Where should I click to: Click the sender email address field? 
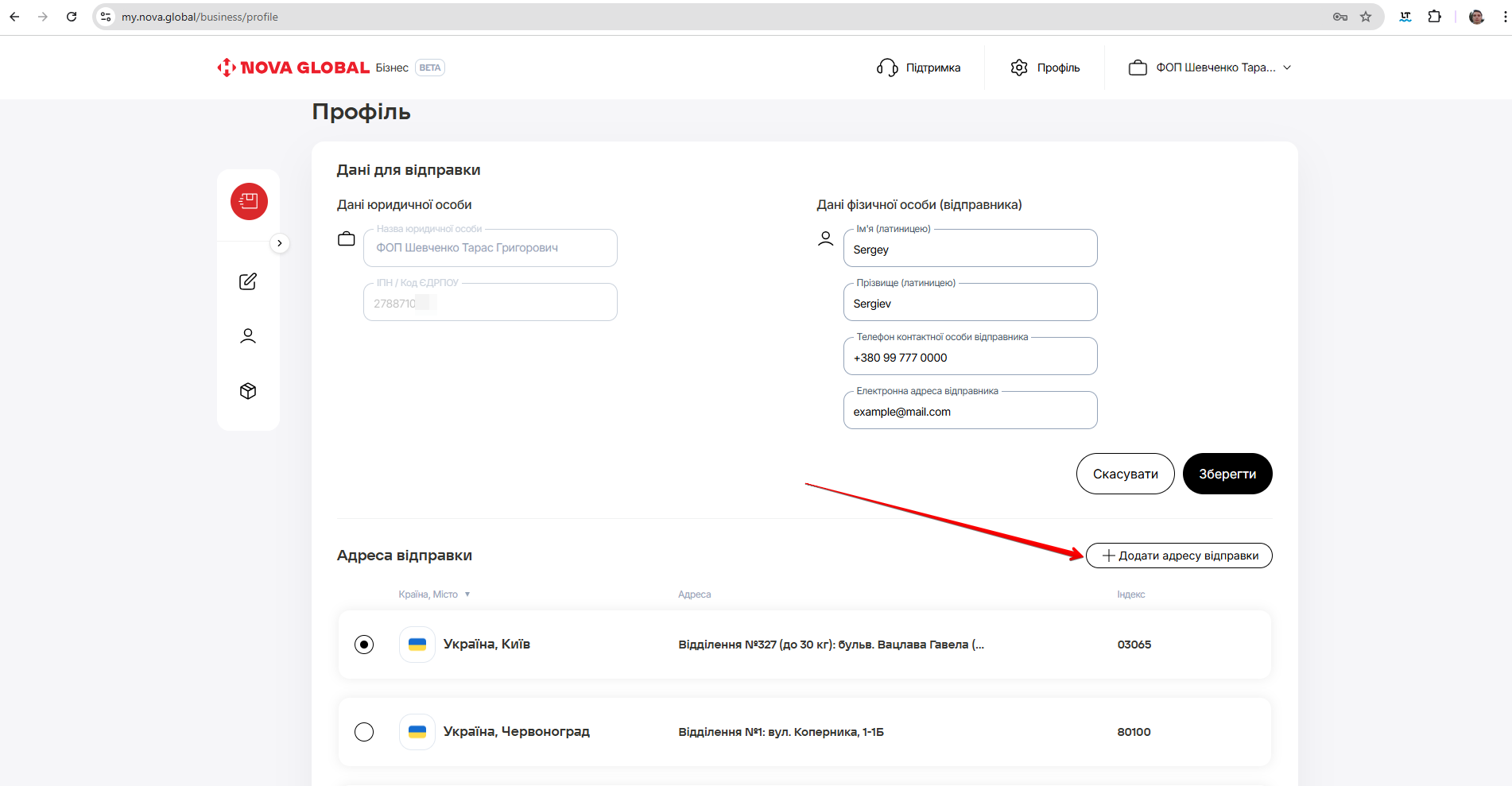coord(970,412)
